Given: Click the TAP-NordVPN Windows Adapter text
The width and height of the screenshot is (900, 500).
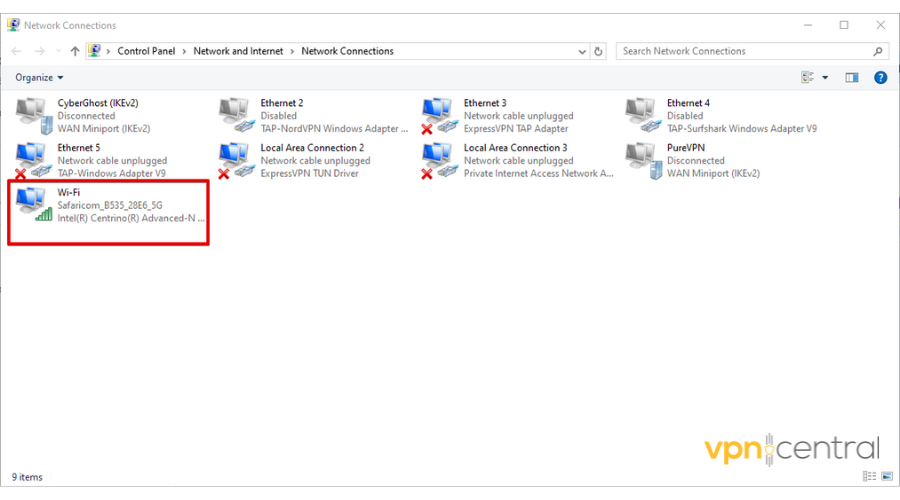Looking at the screenshot, I should pyautogui.click(x=334, y=129).
